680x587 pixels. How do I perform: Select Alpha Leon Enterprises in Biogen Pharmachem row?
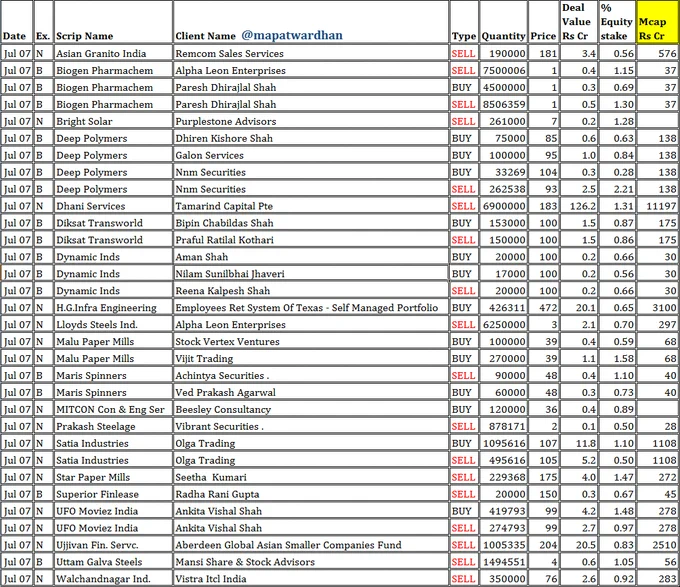click(311, 71)
